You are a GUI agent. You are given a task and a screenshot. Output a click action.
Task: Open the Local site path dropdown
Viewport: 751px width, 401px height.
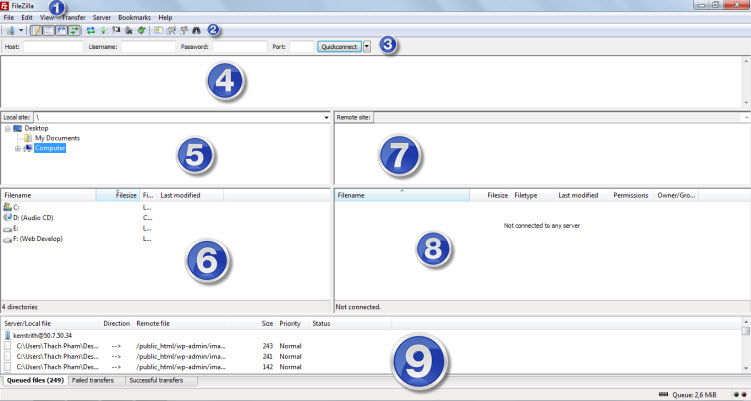click(x=326, y=117)
